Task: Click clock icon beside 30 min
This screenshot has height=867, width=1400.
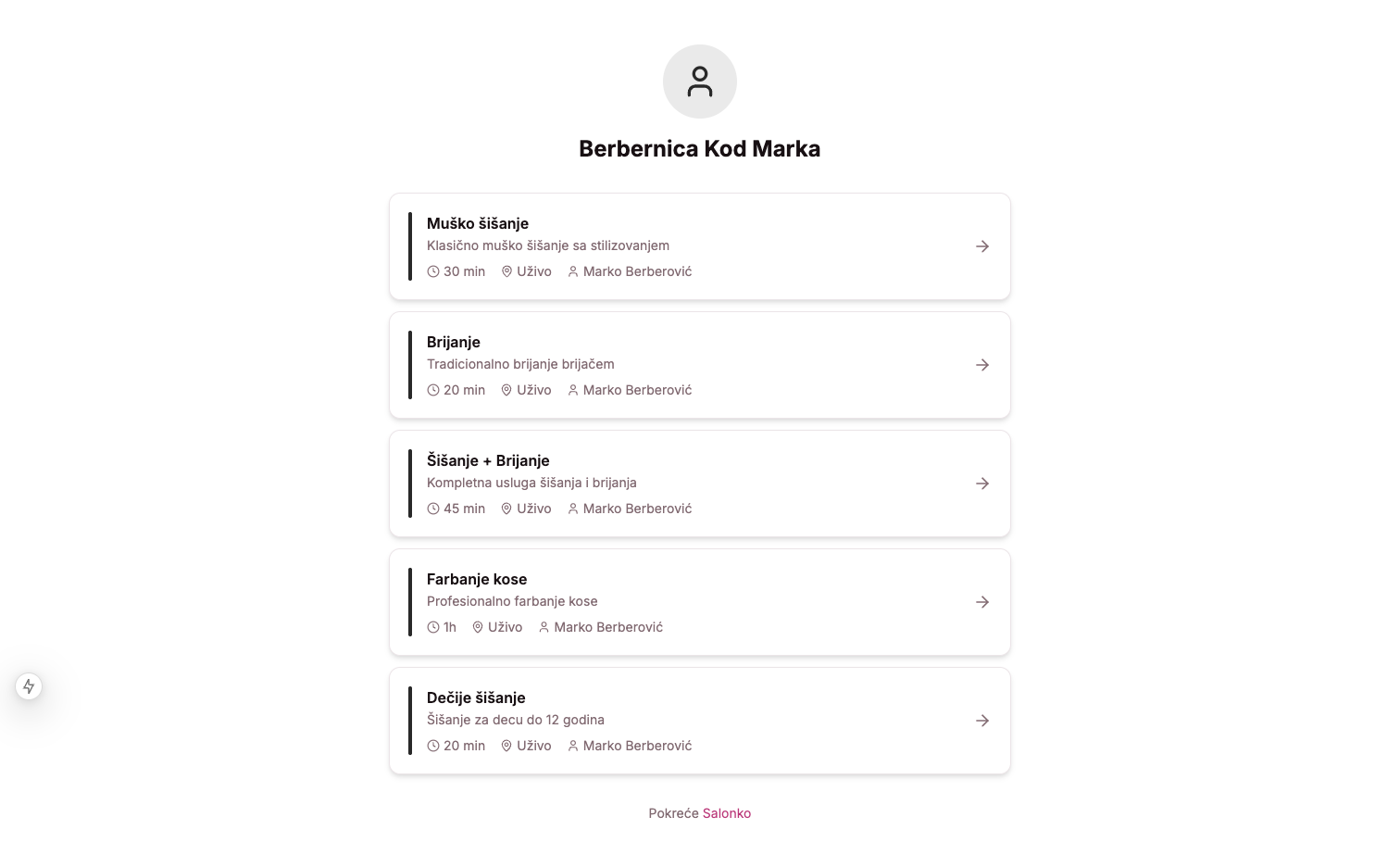Action: pos(432,271)
